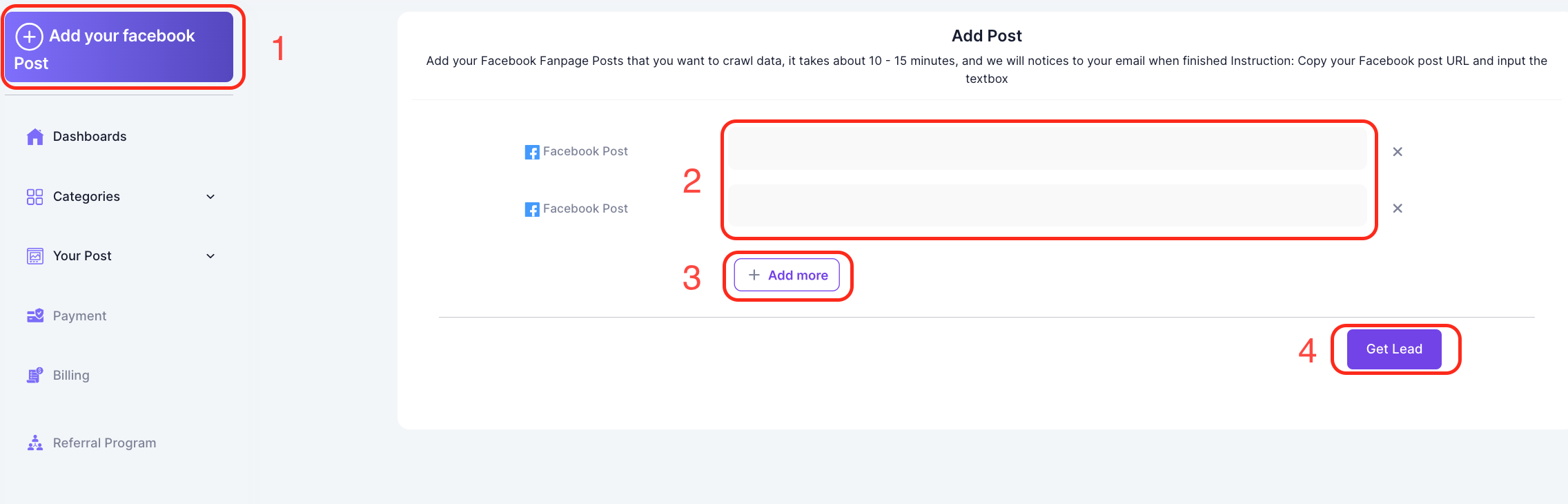Click the Referral Program hierarchy icon
1568x504 pixels.
(35, 443)
